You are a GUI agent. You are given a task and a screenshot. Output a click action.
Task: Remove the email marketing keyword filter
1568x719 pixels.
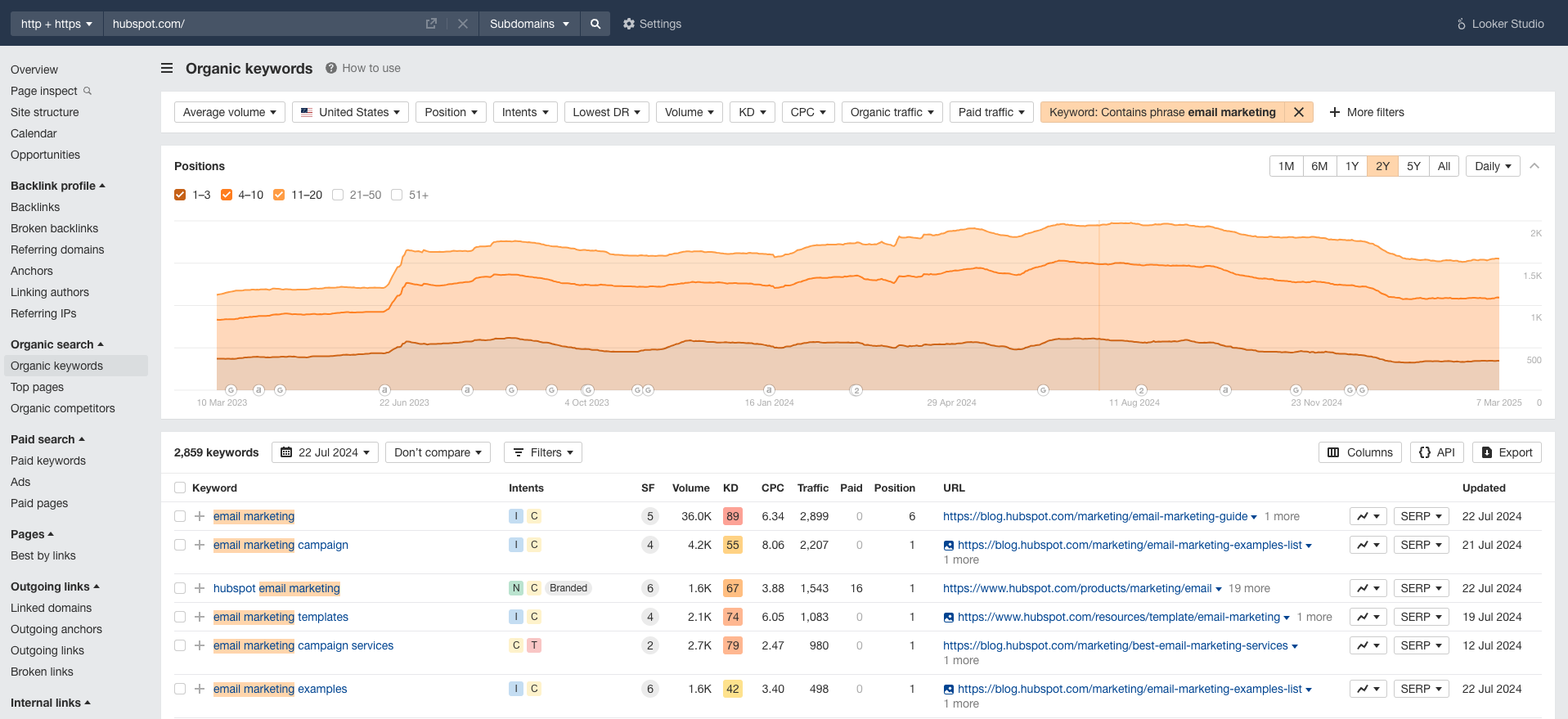[x=1299, y=112]
